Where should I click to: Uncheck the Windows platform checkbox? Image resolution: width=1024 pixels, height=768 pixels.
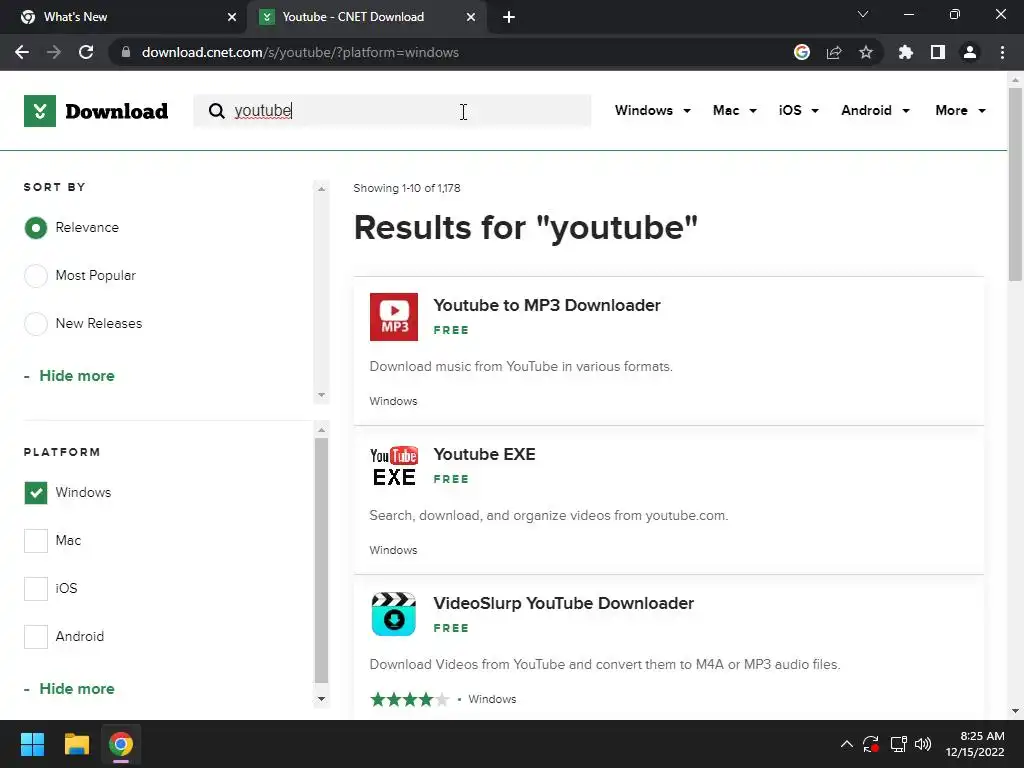coord(36,492)
